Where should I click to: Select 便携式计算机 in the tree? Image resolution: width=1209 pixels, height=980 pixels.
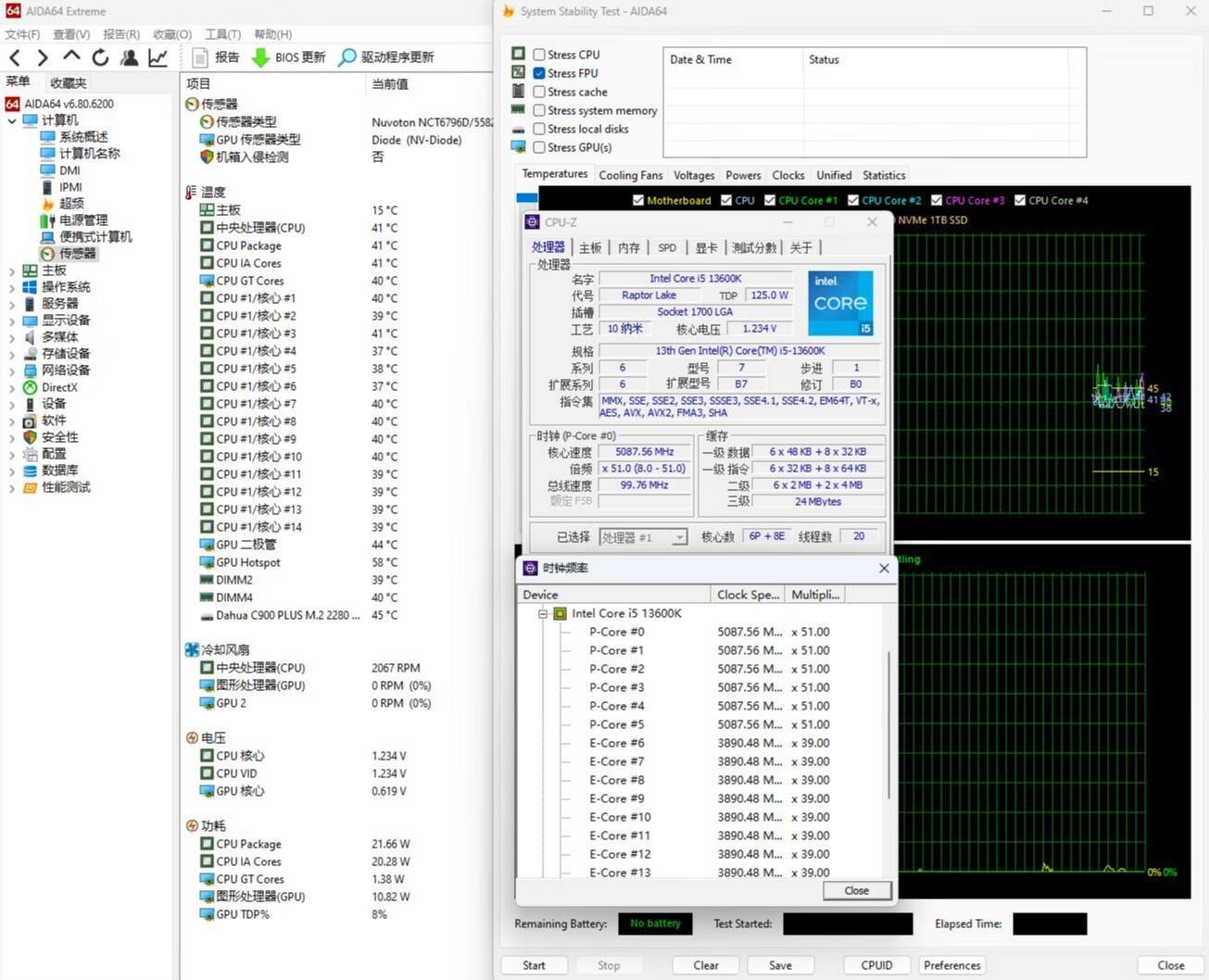click(x=95, y=237)
